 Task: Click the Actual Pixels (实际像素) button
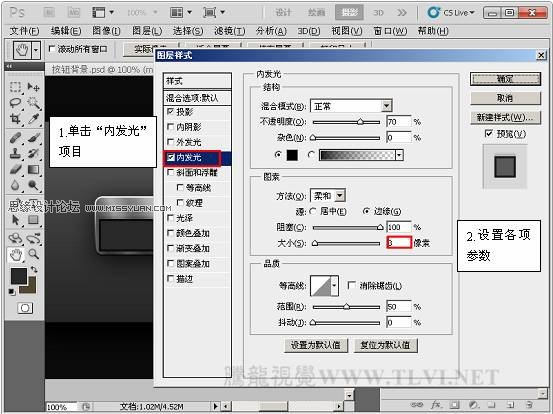(140, 49)
